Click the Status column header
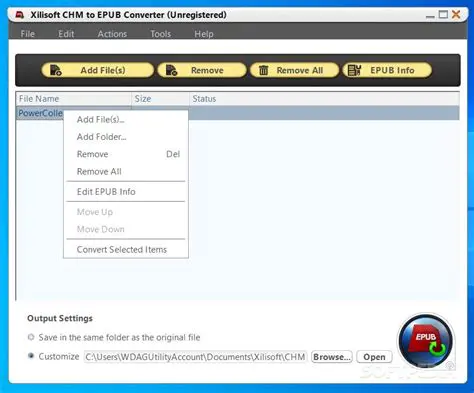Image resolution: width=474 pixels, height=393 pixels. [x=325, y=99]
